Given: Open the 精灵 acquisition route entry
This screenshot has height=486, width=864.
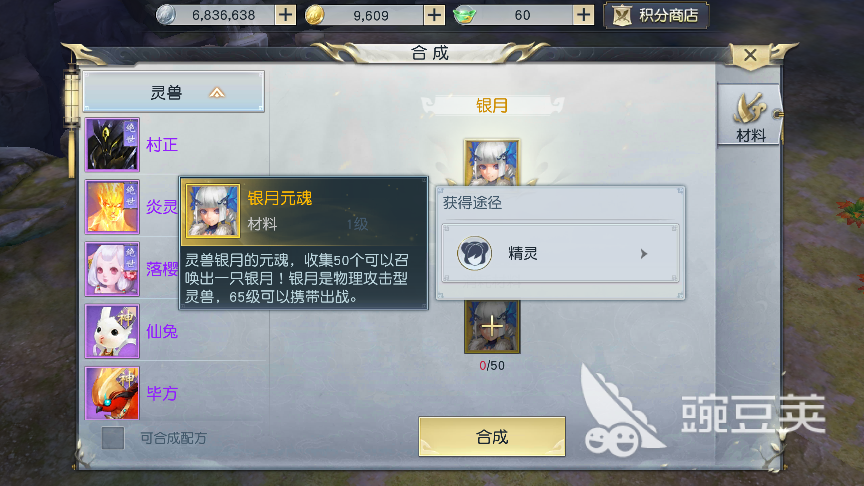Looking at the screenshot, I should 560,253.
